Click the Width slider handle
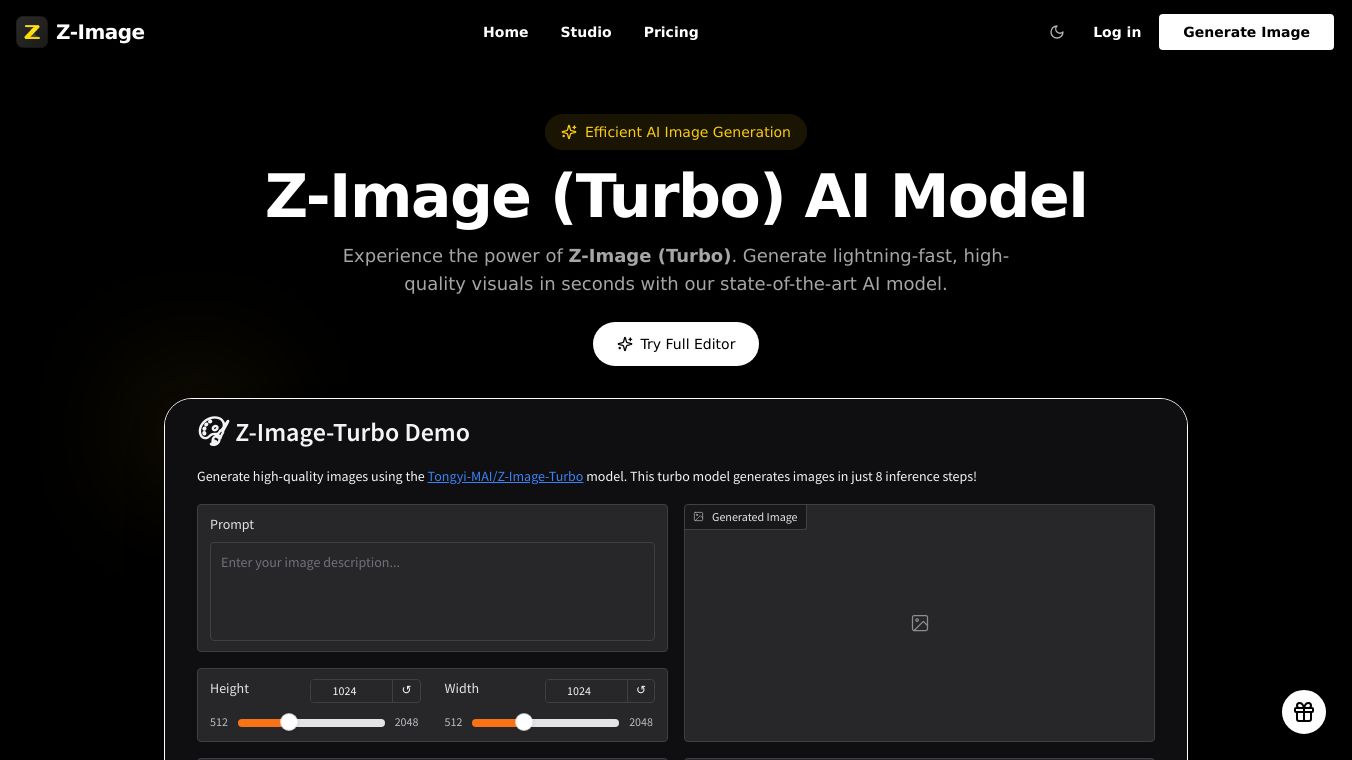This screenshot has height=760, width=1352. tap(524, 722)
